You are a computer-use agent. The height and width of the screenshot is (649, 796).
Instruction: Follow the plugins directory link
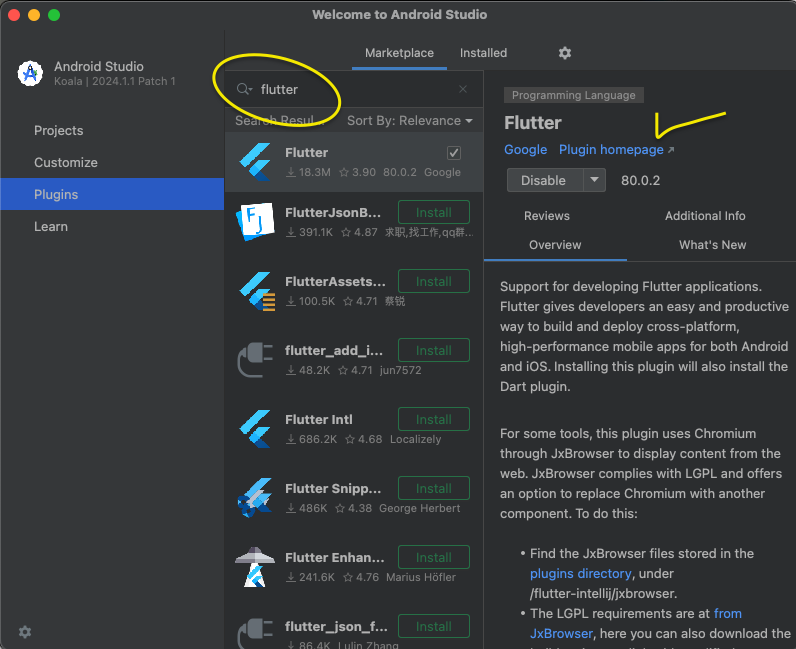(580, 573)
